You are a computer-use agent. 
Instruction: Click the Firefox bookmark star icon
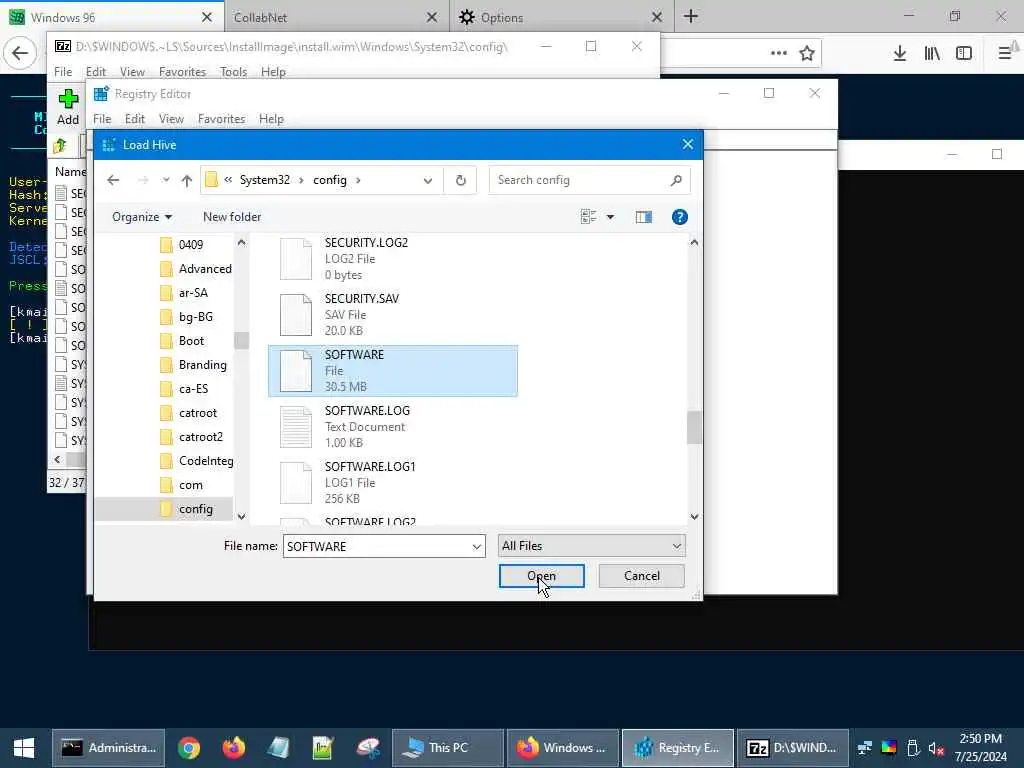(807, 54)
